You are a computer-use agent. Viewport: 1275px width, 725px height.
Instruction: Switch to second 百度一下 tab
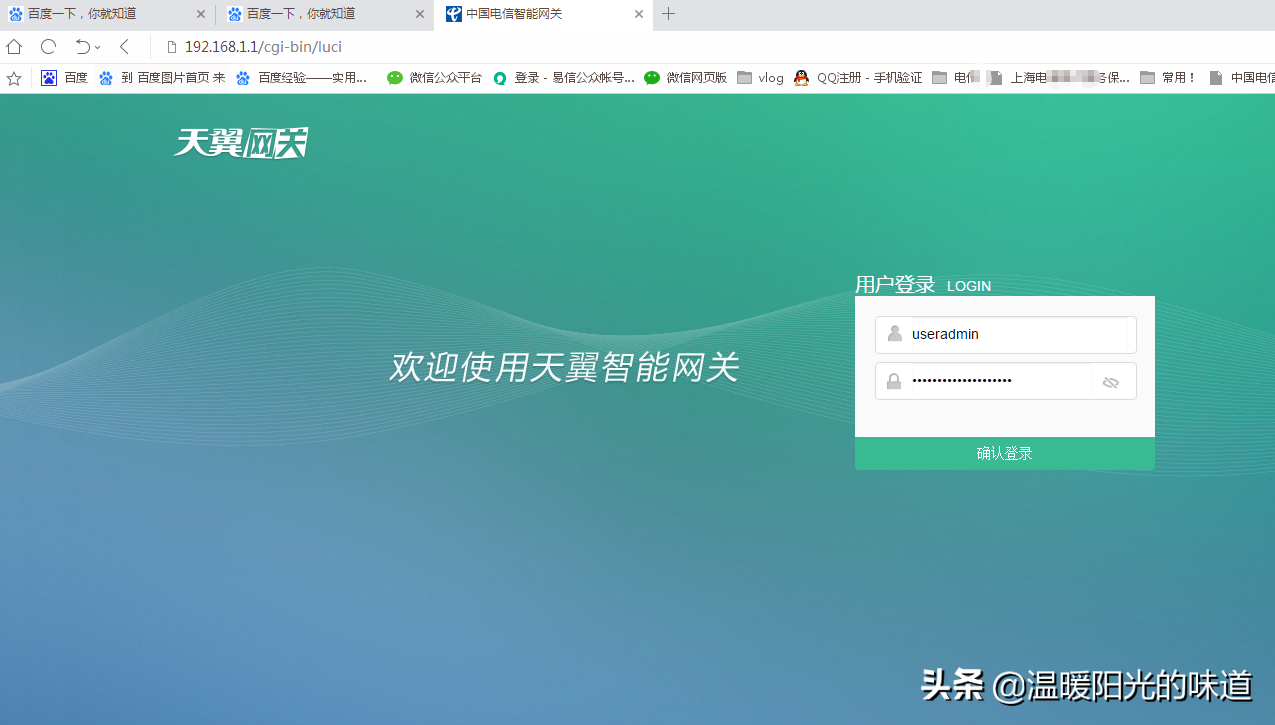[326, 14]
